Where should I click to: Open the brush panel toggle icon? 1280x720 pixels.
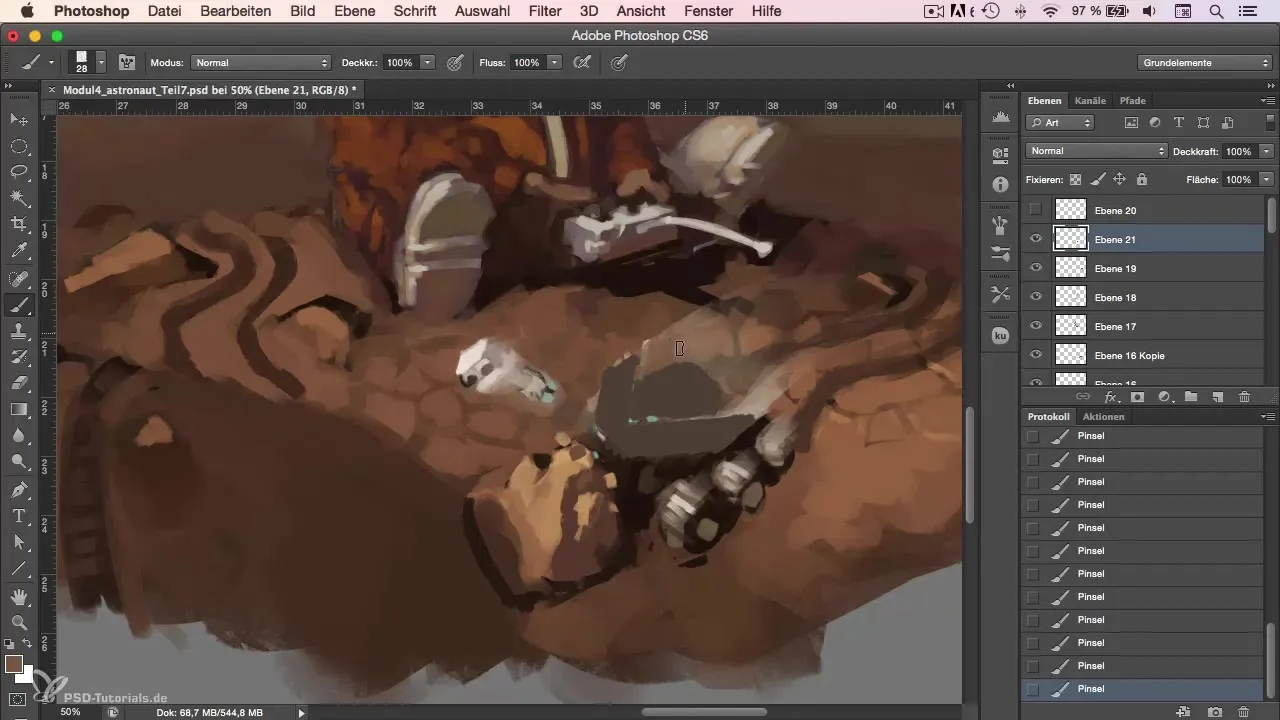[127, 62]
